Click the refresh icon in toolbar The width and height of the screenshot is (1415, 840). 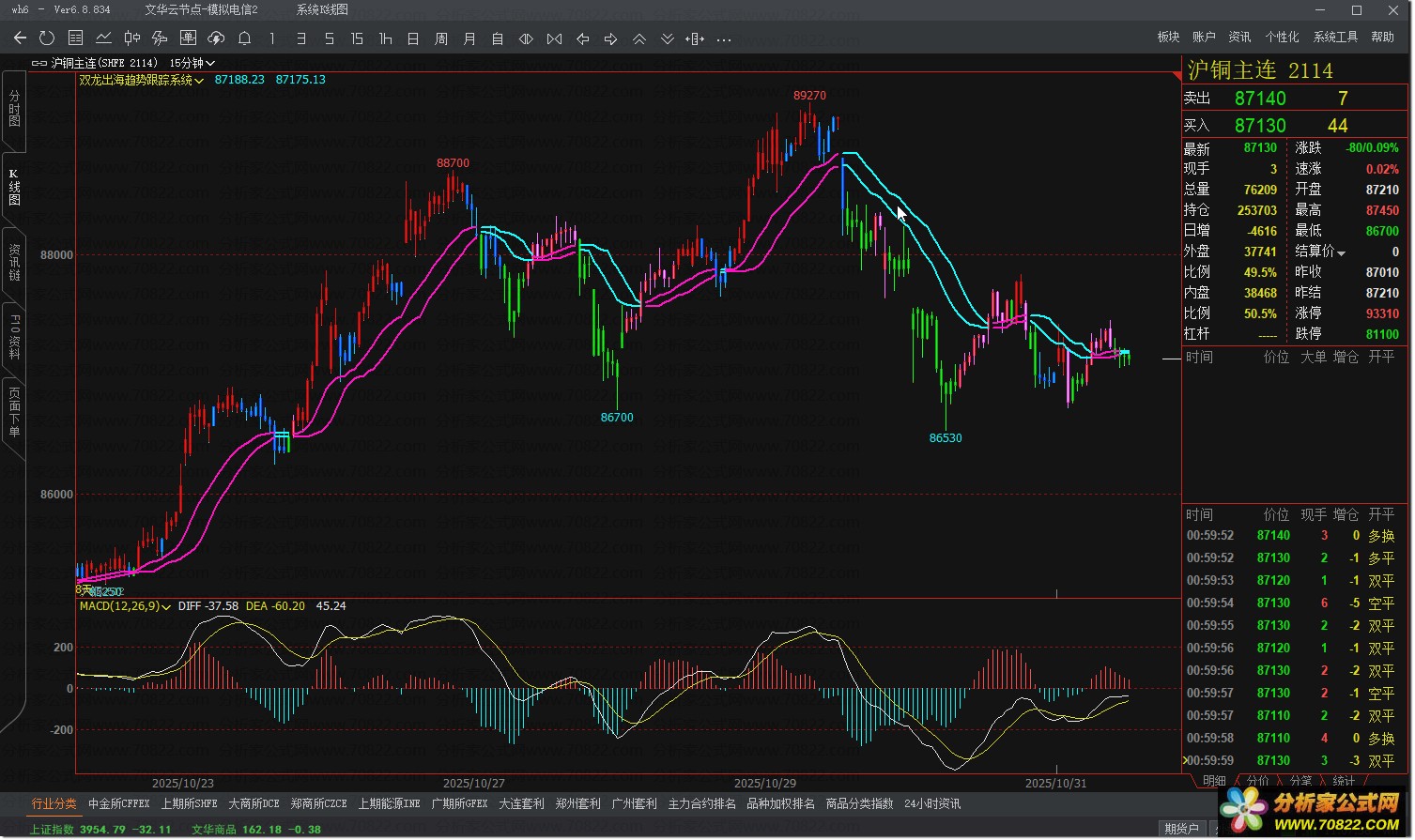[x=47, y=38]
